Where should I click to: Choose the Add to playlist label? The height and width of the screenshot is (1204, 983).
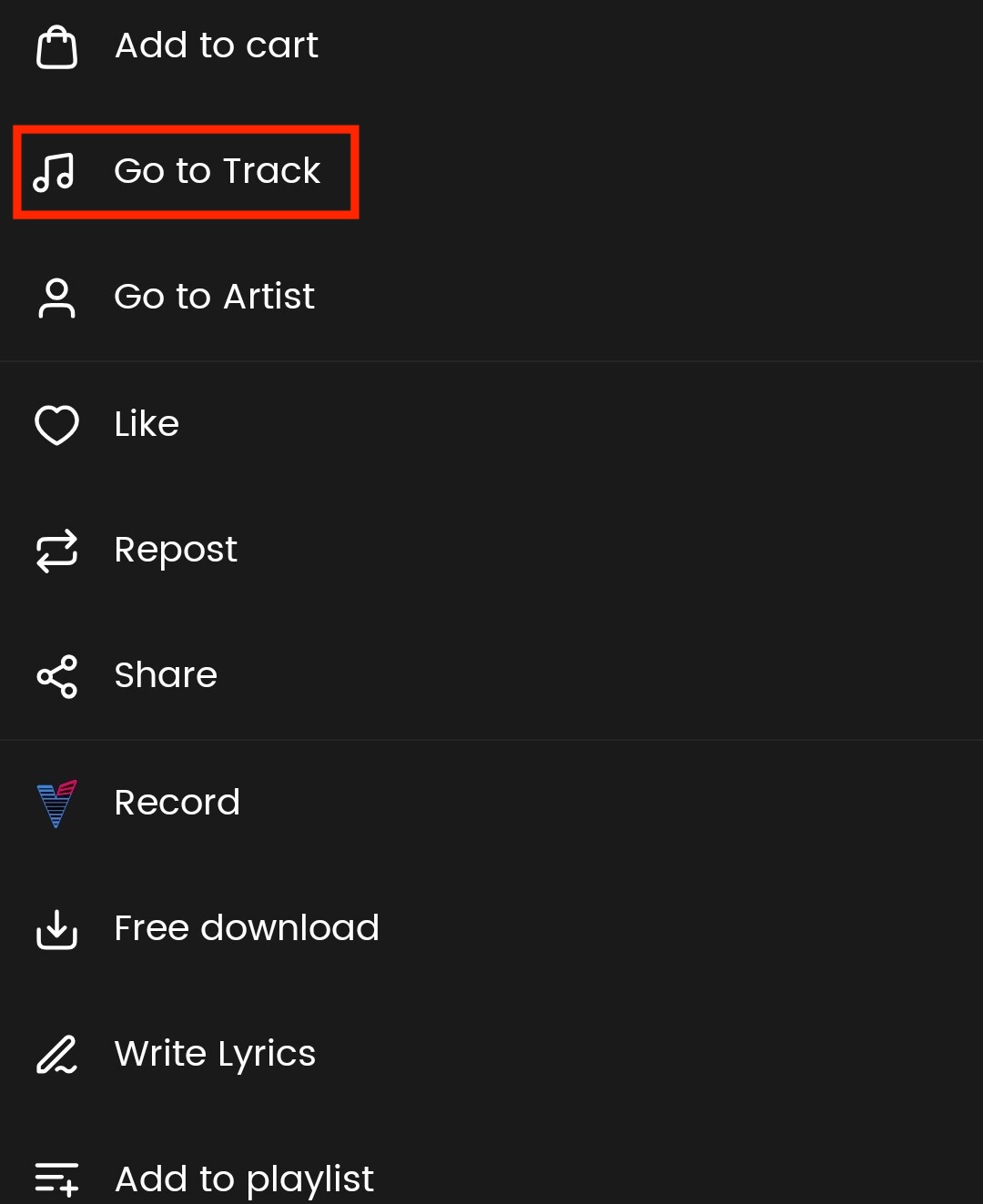[244, 1179]
